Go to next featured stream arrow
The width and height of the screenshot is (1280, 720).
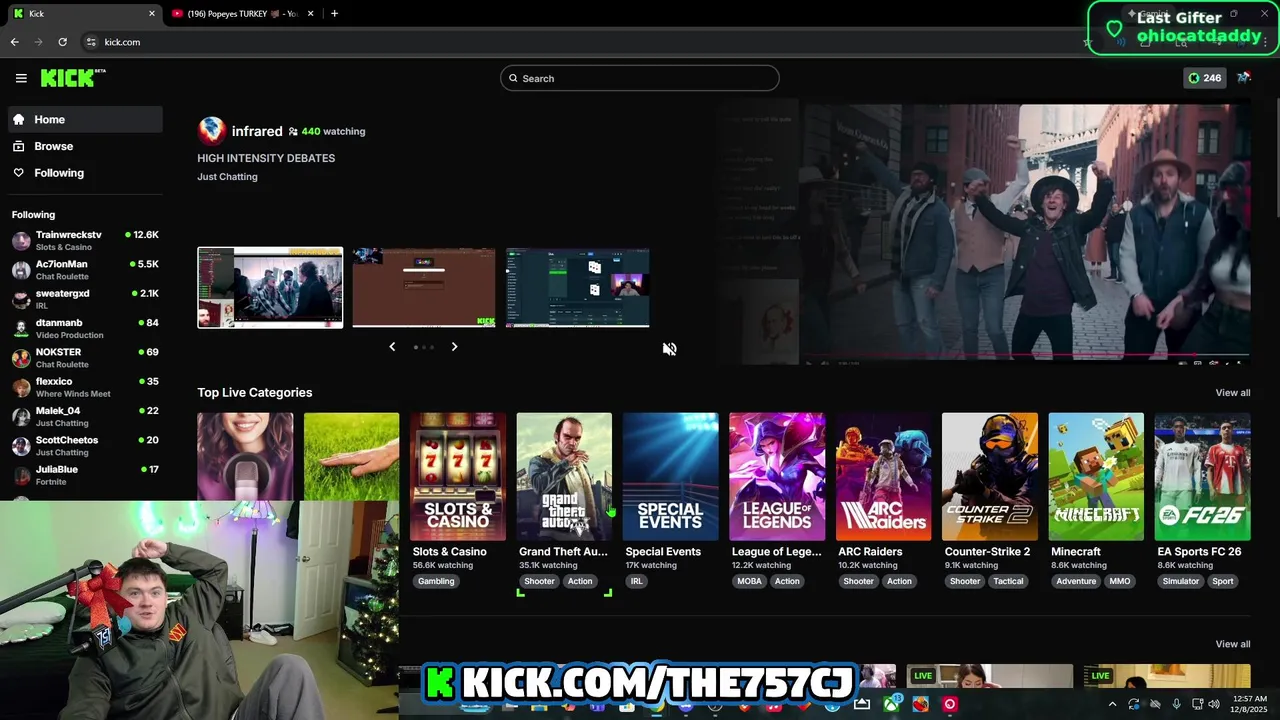[454, 347]
